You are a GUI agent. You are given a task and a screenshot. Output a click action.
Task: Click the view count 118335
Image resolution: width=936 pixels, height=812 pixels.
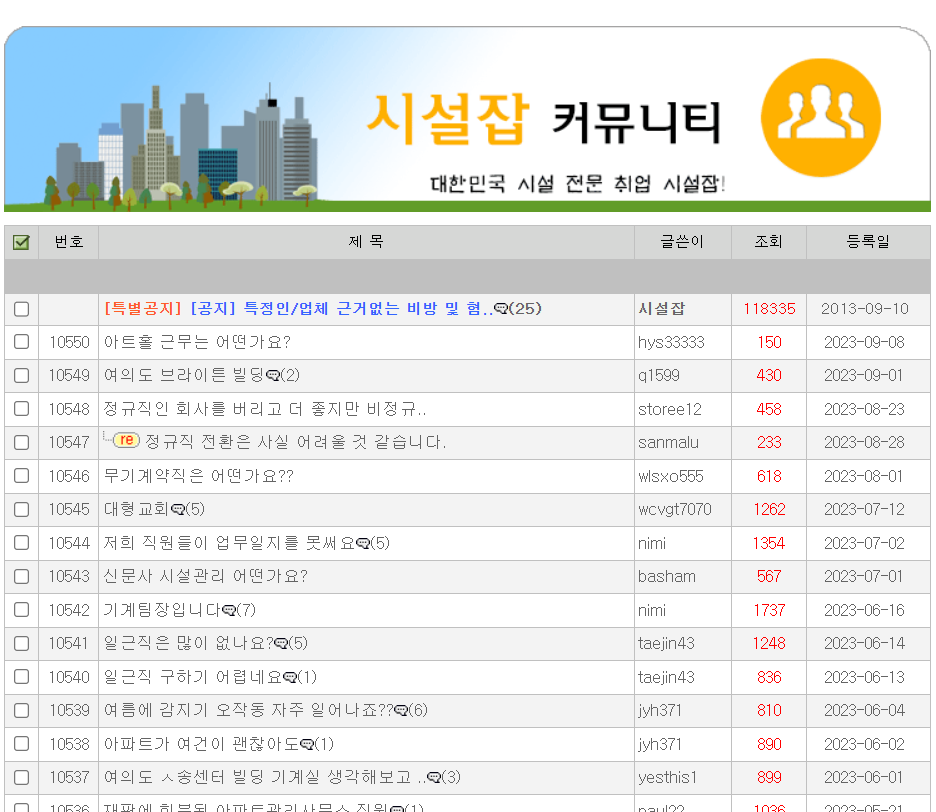[769, 309]
